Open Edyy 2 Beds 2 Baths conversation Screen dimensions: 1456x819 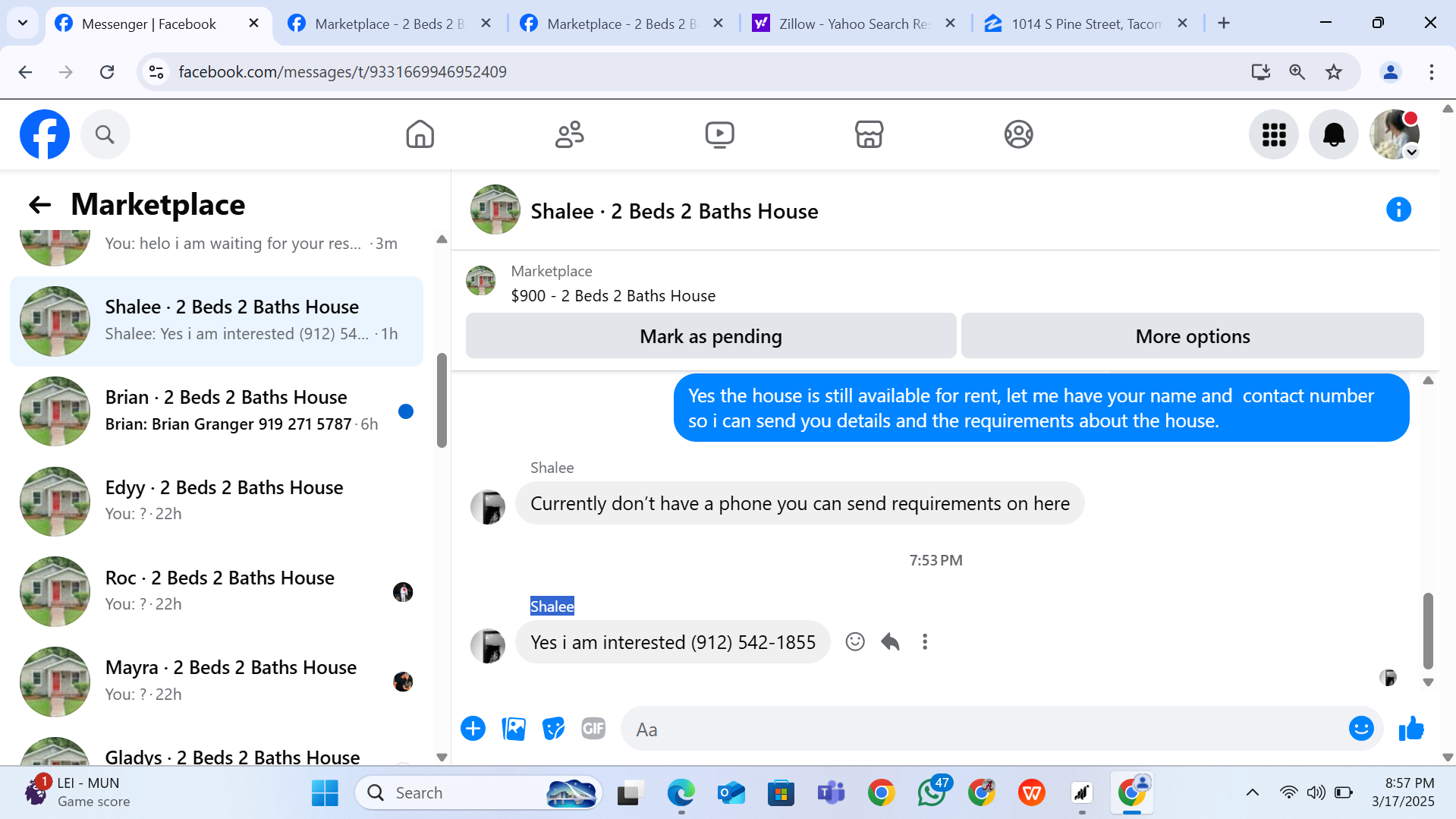coord(217,501)
